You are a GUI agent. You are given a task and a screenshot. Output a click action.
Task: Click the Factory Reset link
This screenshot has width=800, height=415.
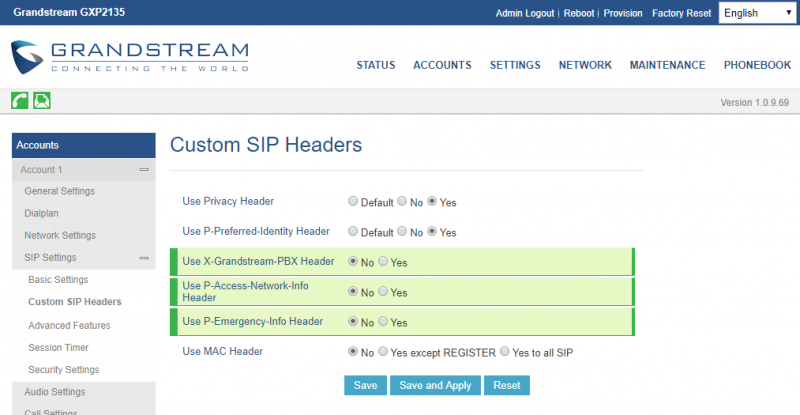[x=681, y=13]
